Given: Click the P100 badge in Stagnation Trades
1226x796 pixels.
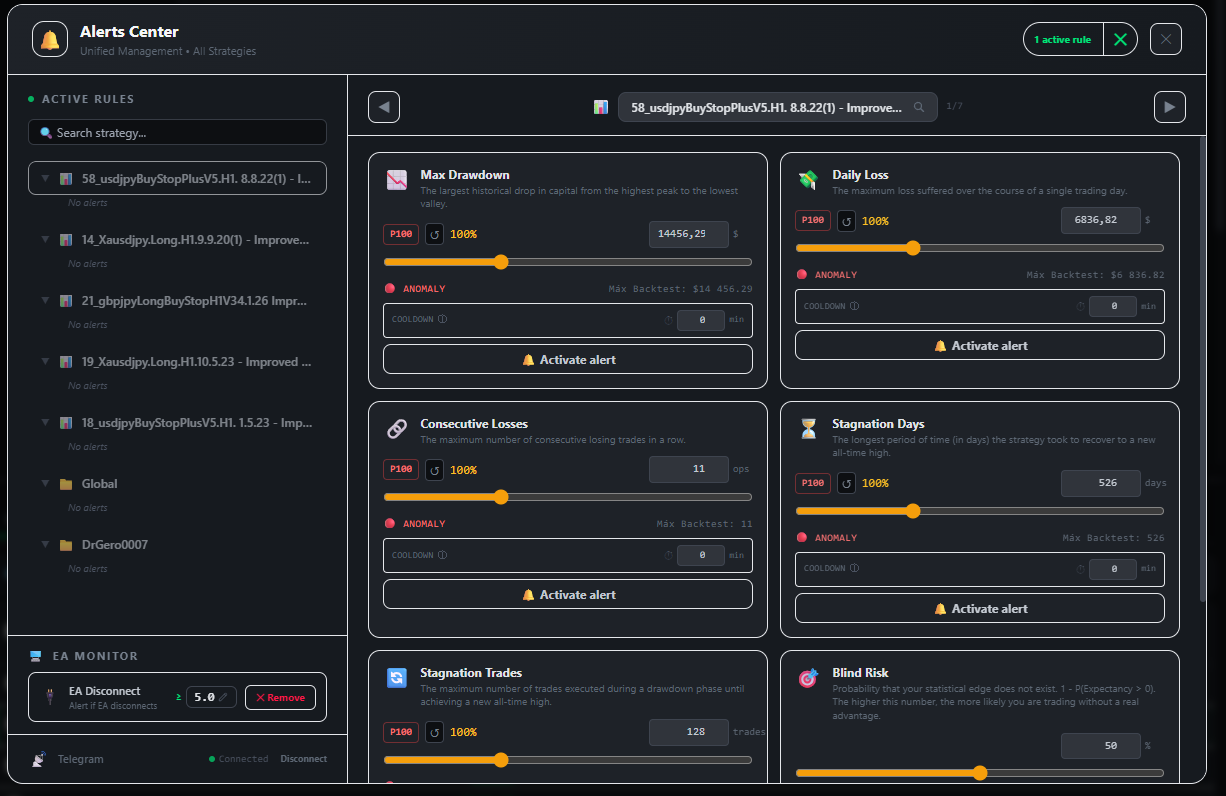Looking at the screenshot, I should tap(401, 732).
